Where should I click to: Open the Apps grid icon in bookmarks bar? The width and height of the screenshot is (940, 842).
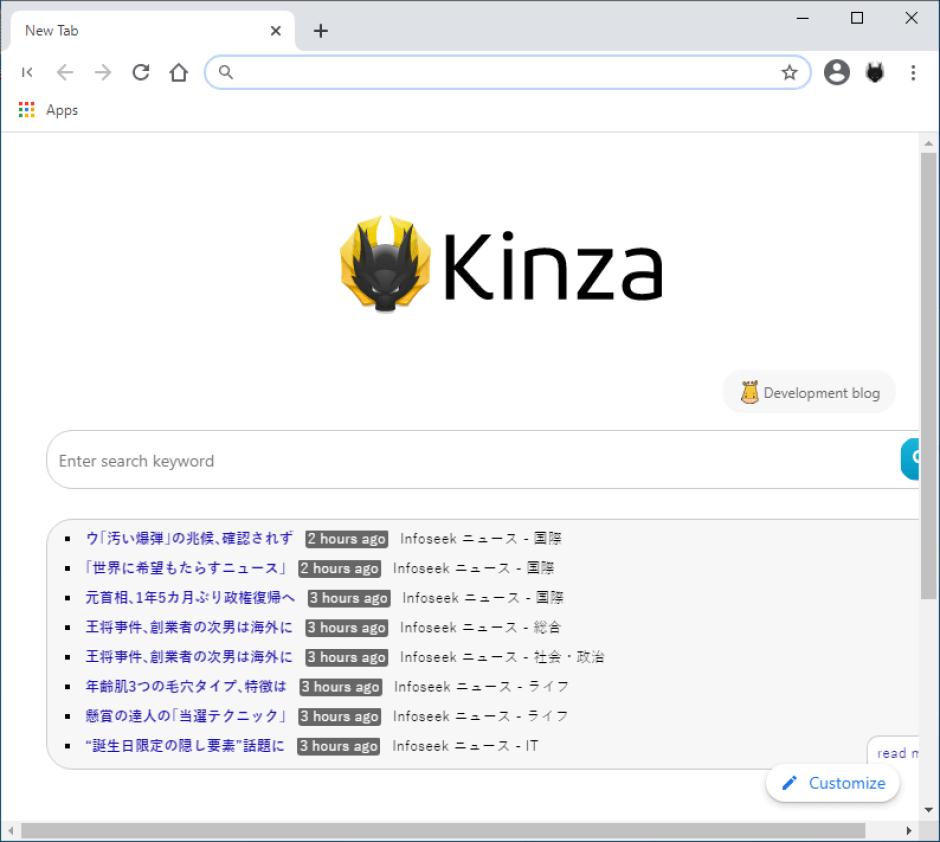26,110
